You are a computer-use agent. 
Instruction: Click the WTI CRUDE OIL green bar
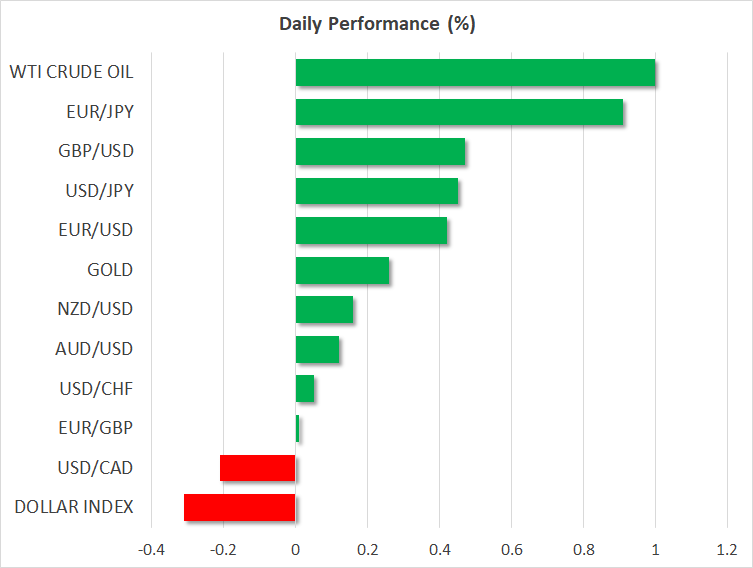tap(475, 73)
